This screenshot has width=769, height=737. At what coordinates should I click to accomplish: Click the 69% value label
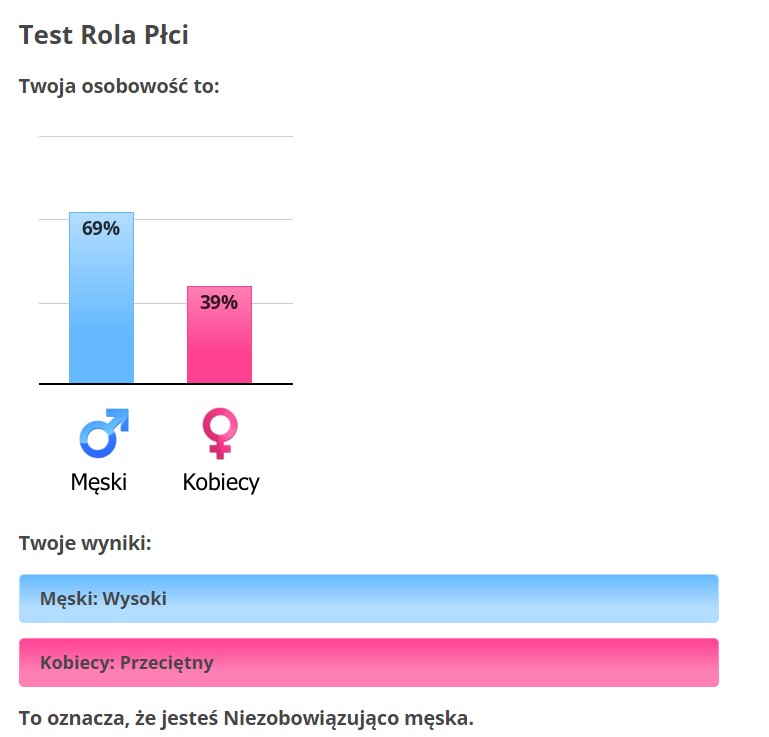click(101, 228)
